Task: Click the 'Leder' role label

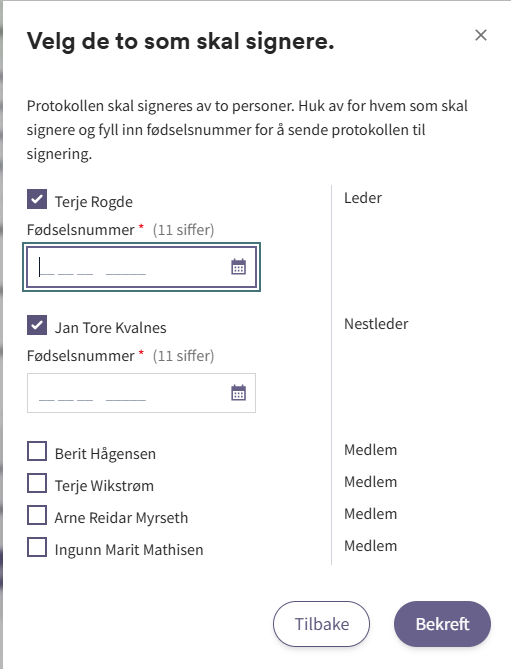Action: tap(363, 198)
